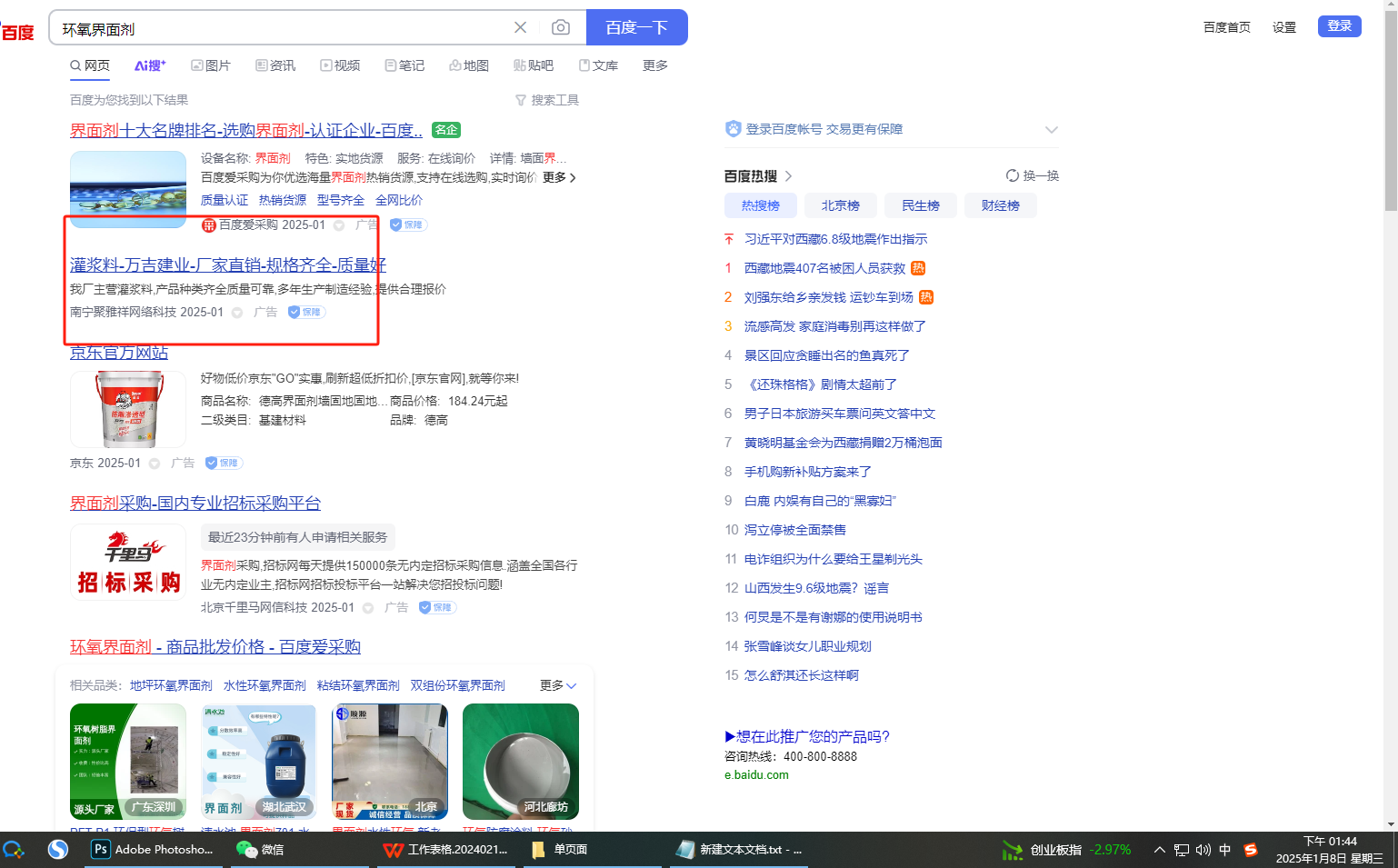Open the 千里马 招标采购 logo thumbnail
Image resolution: width=1398 pixels, height=868 pixels.
point(128,563)
